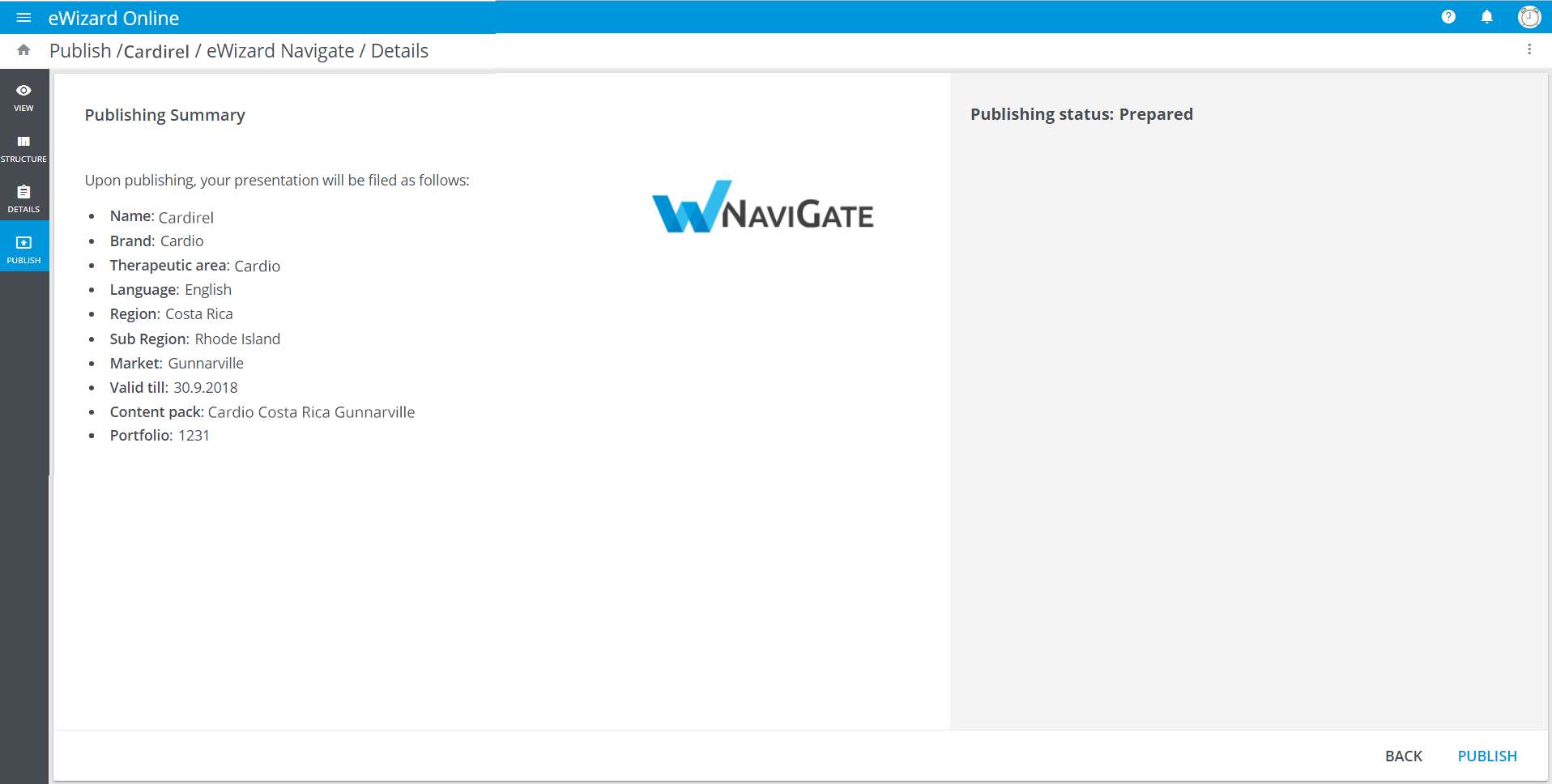Expand the three-dot more options menu

[1529, 50]
